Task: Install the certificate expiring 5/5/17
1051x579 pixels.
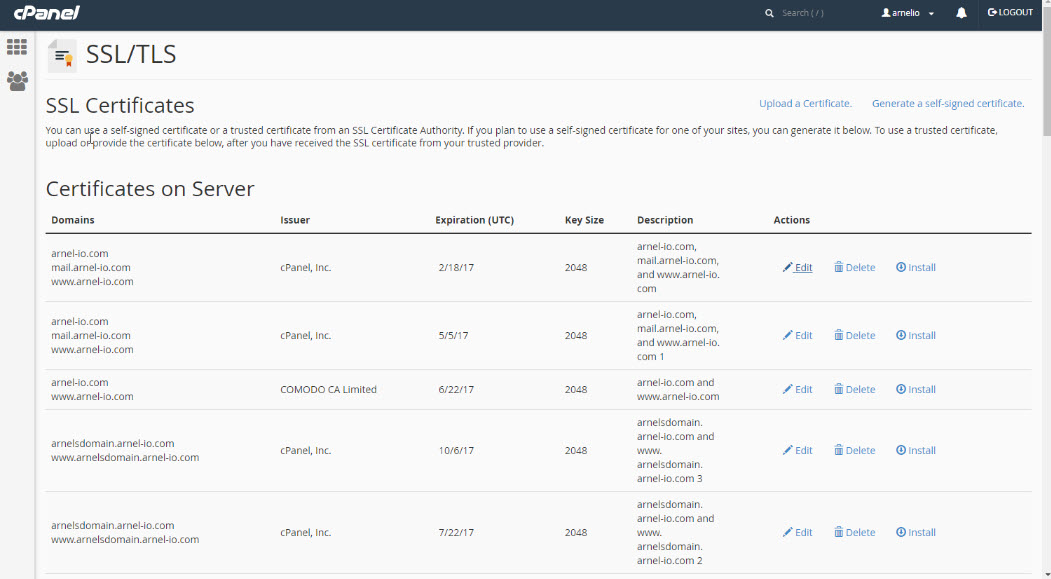Action: [x=916, y=336]
